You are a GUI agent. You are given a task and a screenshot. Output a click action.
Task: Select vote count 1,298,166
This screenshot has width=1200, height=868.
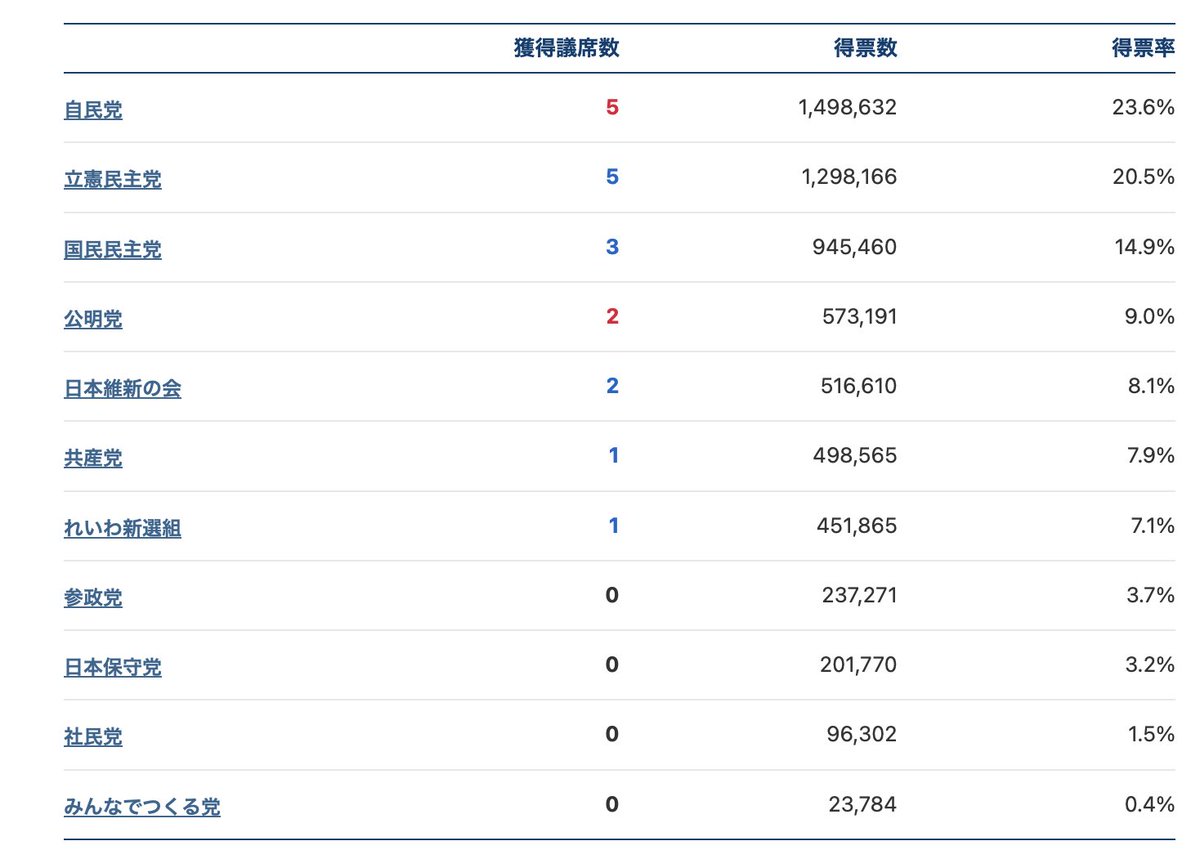tap(848, 177)
